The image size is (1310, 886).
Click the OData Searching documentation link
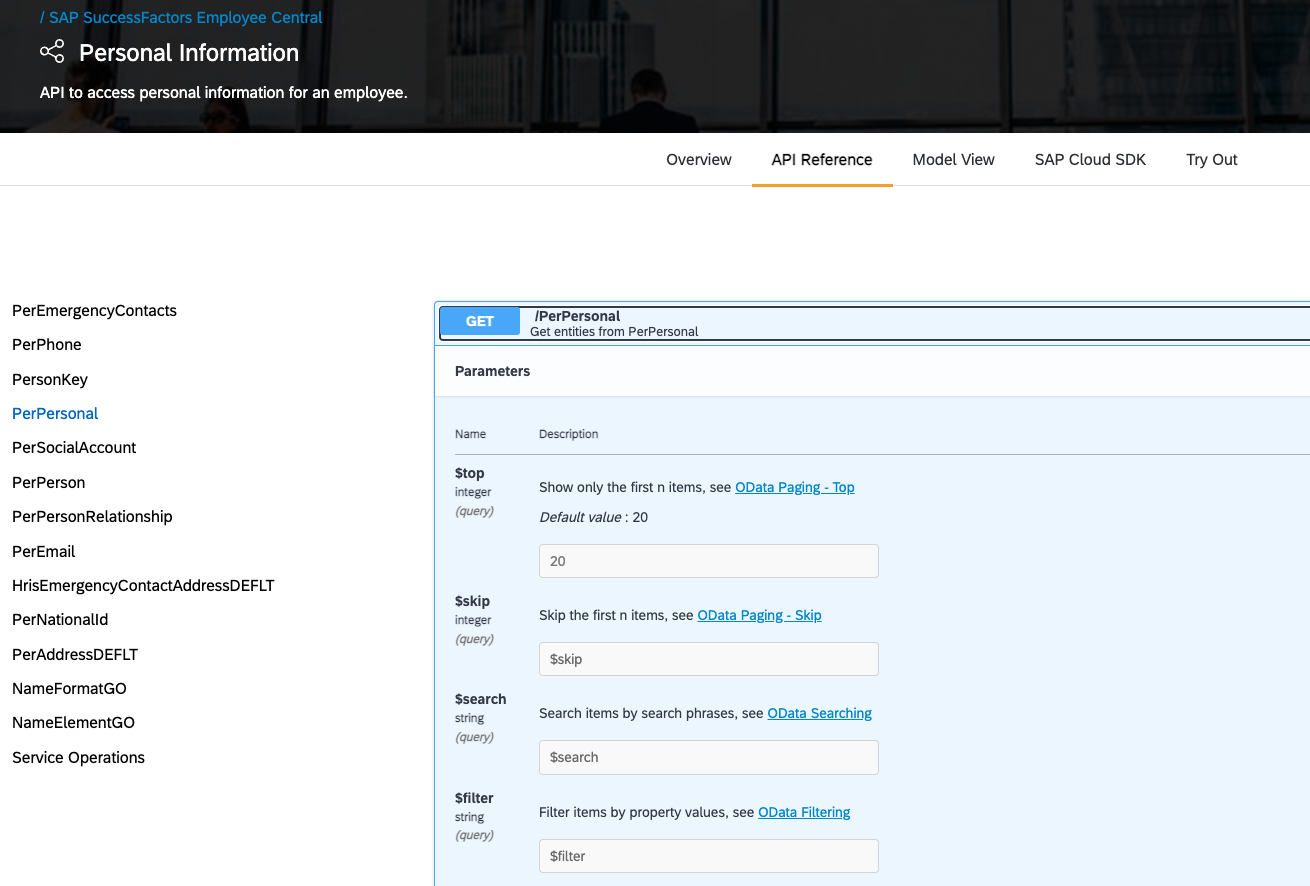(819, 713)
